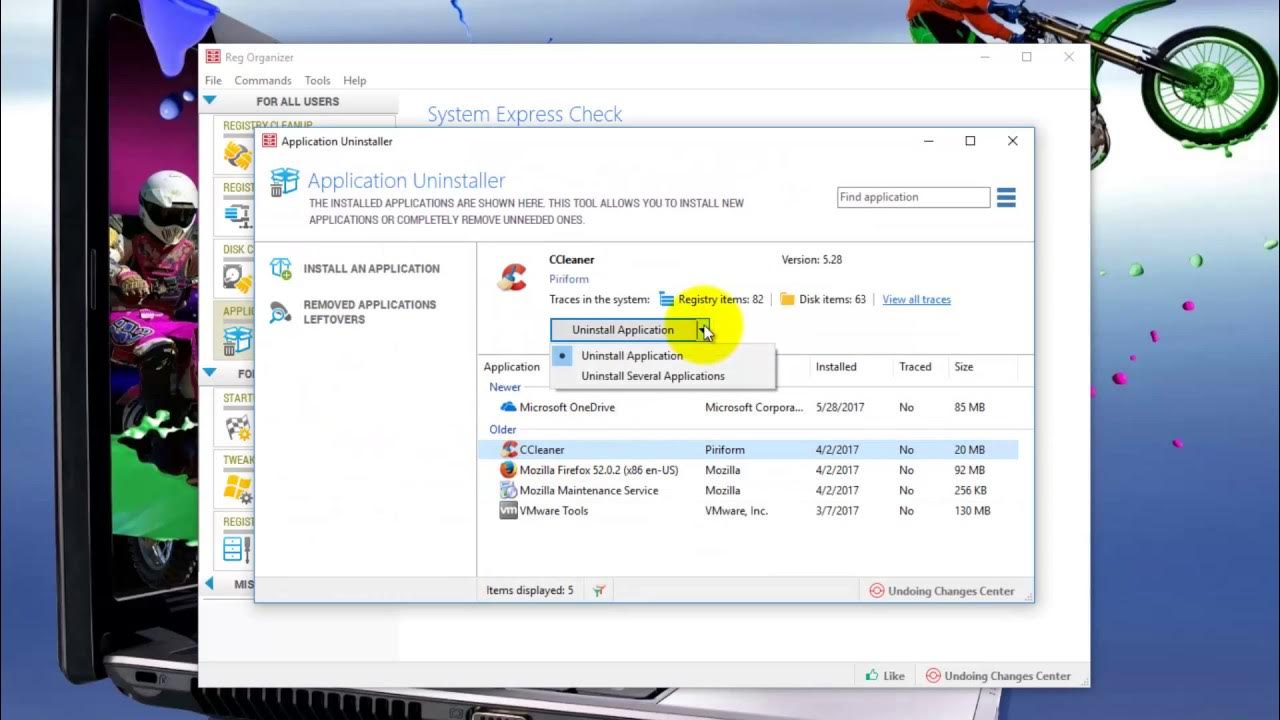This screenshot has height=720, width=1280.
Task: Click the Registry items icon in traces line
Action: (x=667, y=299)
